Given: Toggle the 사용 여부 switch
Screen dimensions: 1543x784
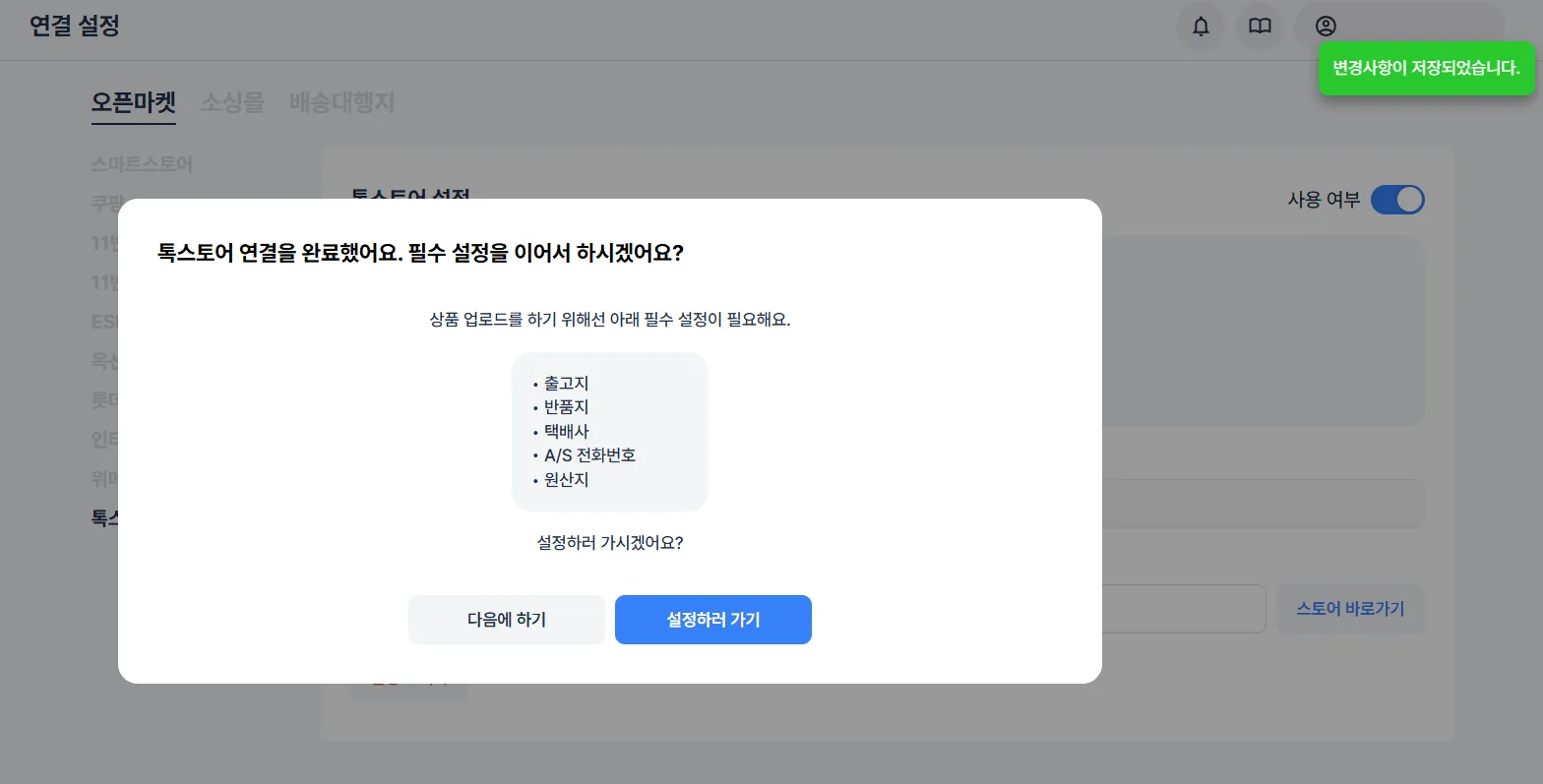Looking at the screenshot, I should [x=1397, y=200].
